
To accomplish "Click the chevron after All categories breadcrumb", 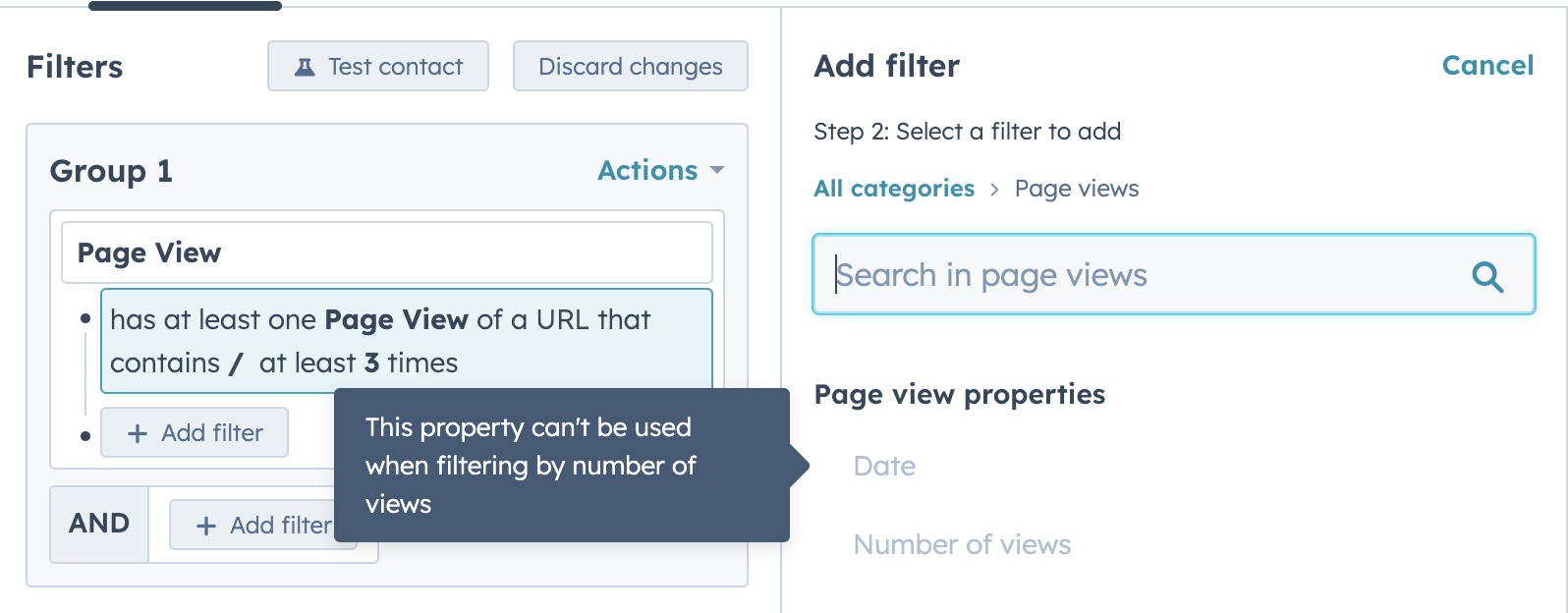I will 994,189.
